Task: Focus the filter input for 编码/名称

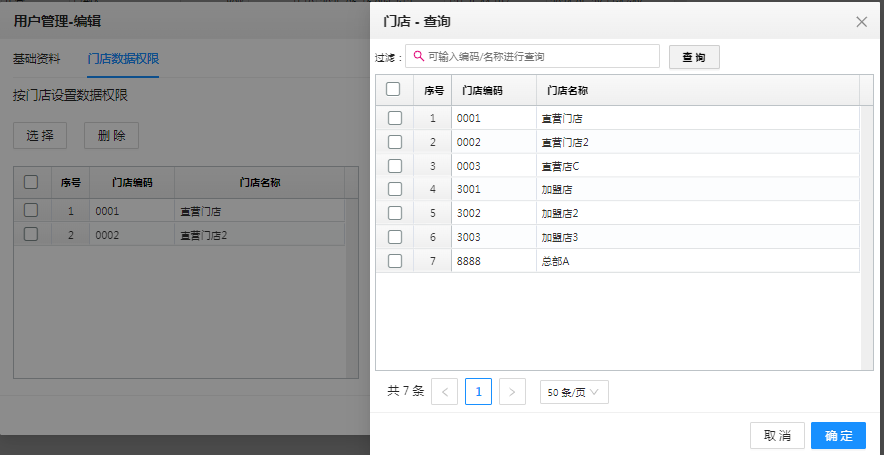Action: point(532,56)
